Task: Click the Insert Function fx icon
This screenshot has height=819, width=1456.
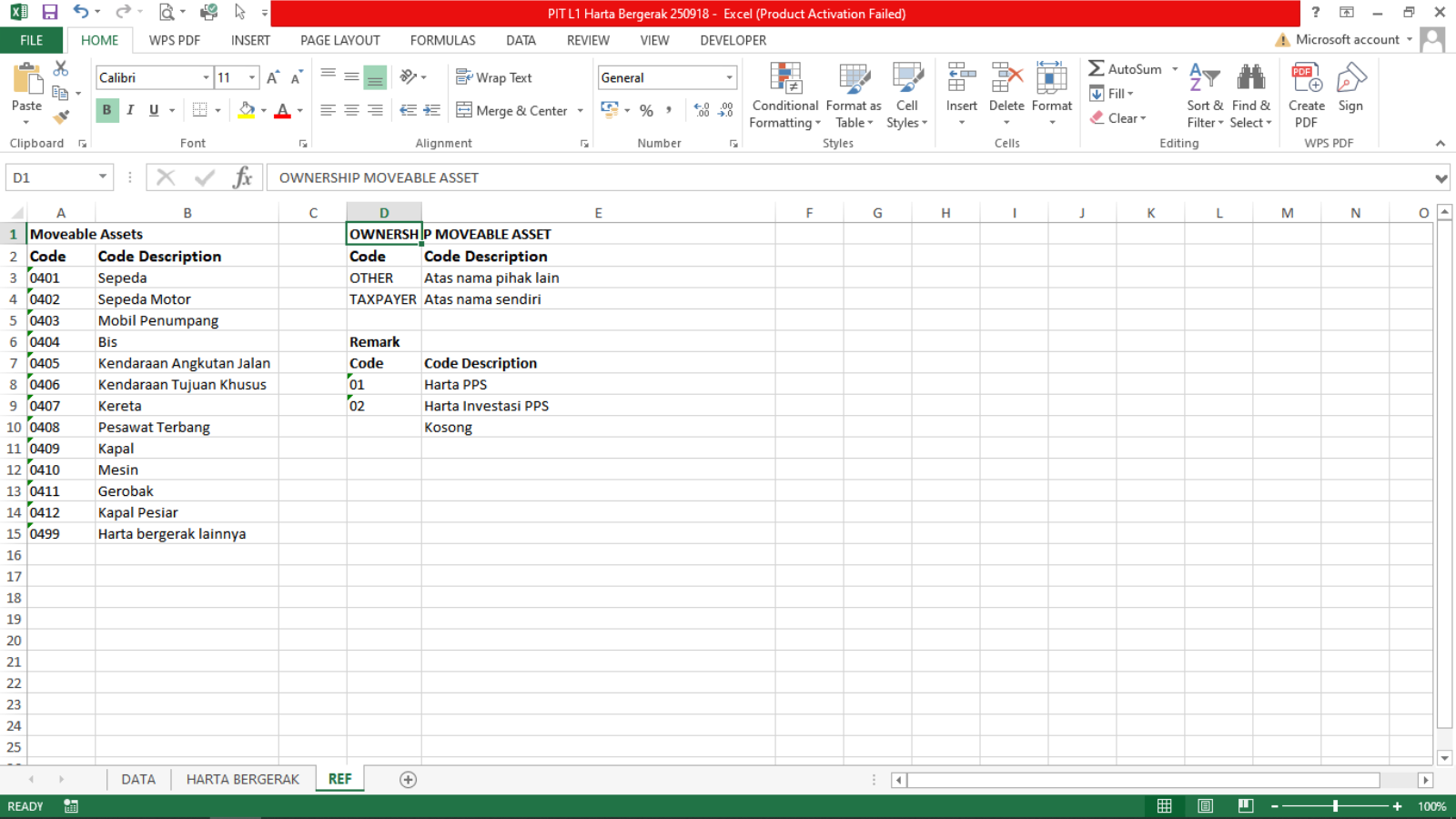Action: coord(242,177)
